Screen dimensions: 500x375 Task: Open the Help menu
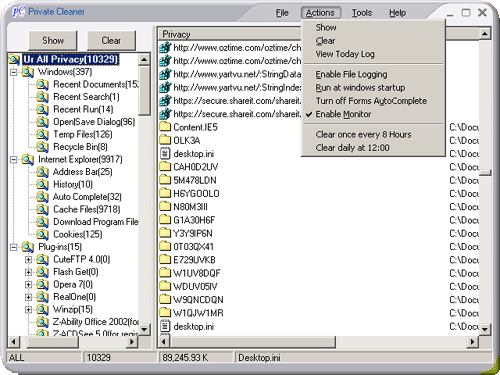coord(397,13)
